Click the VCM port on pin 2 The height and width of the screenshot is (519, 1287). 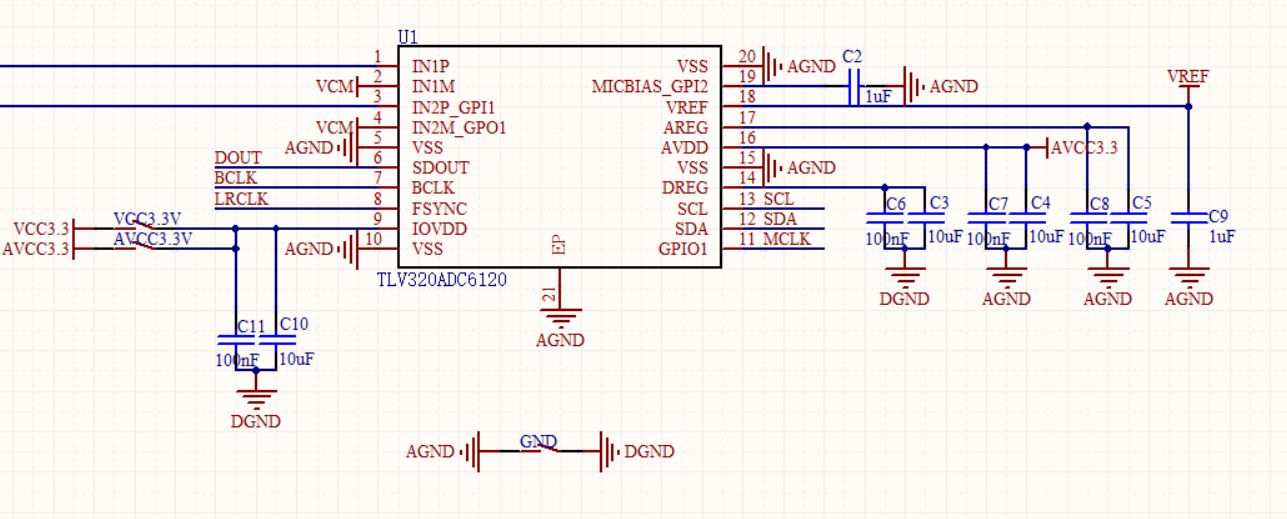[337, 87]
